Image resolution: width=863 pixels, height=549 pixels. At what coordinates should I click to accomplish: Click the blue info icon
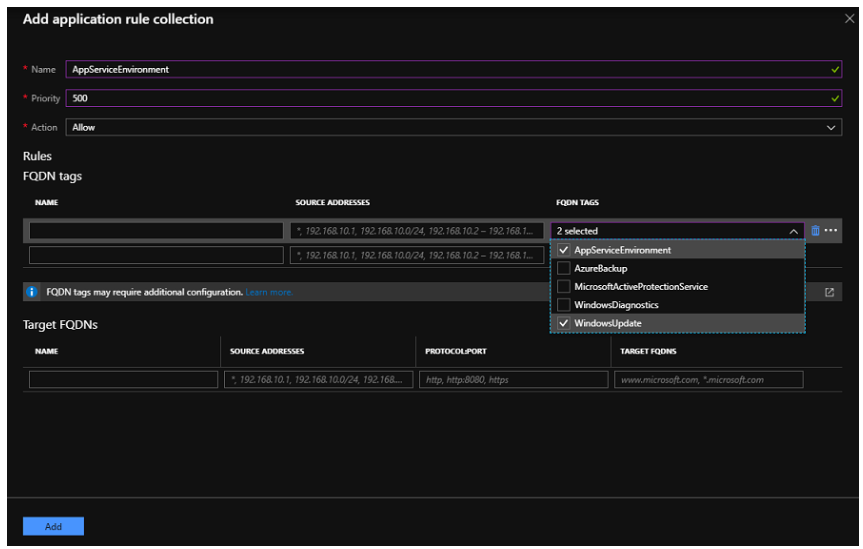coord(32,292)
